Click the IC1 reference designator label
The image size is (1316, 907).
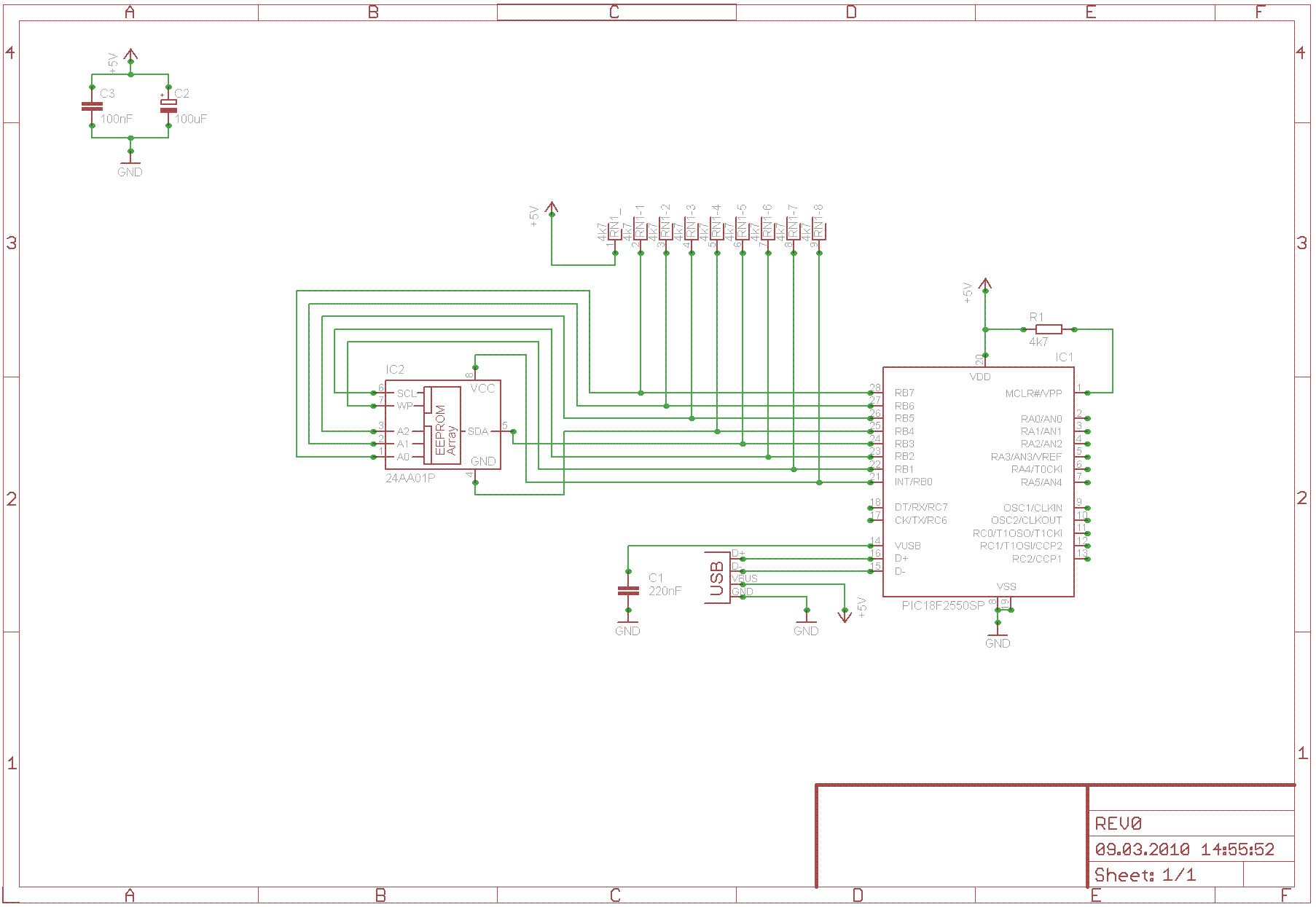pos(1065,357)
